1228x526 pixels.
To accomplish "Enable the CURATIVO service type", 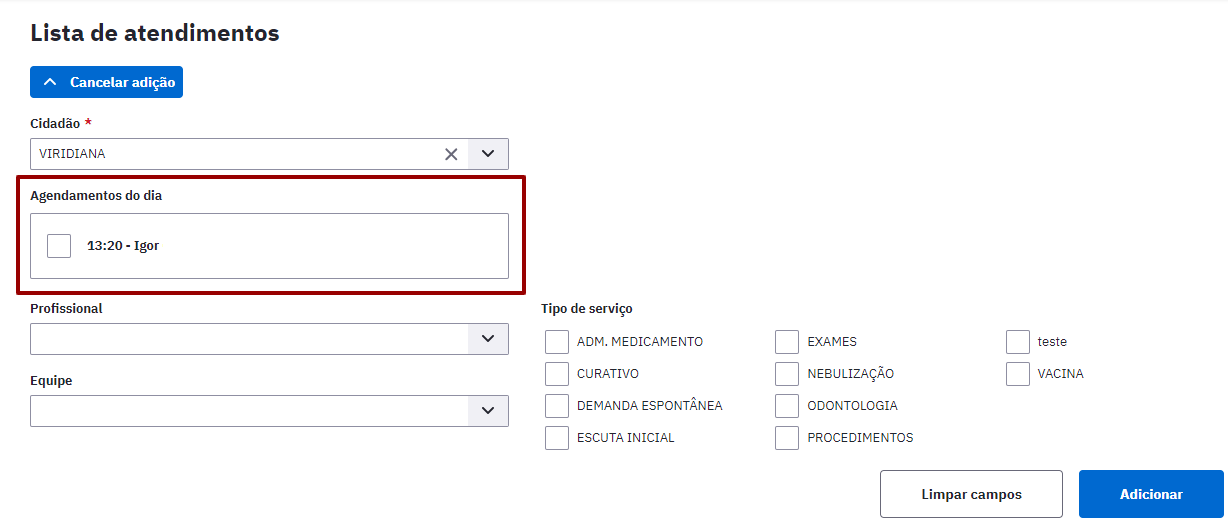I will tap(557, 374).
